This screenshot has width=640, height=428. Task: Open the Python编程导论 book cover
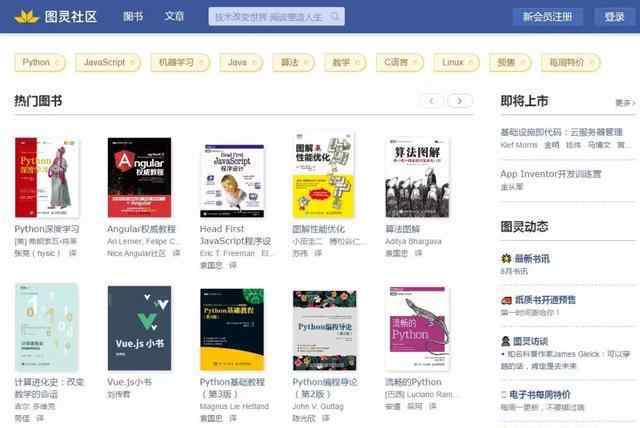pyautogui.click(x=324, y=330)
